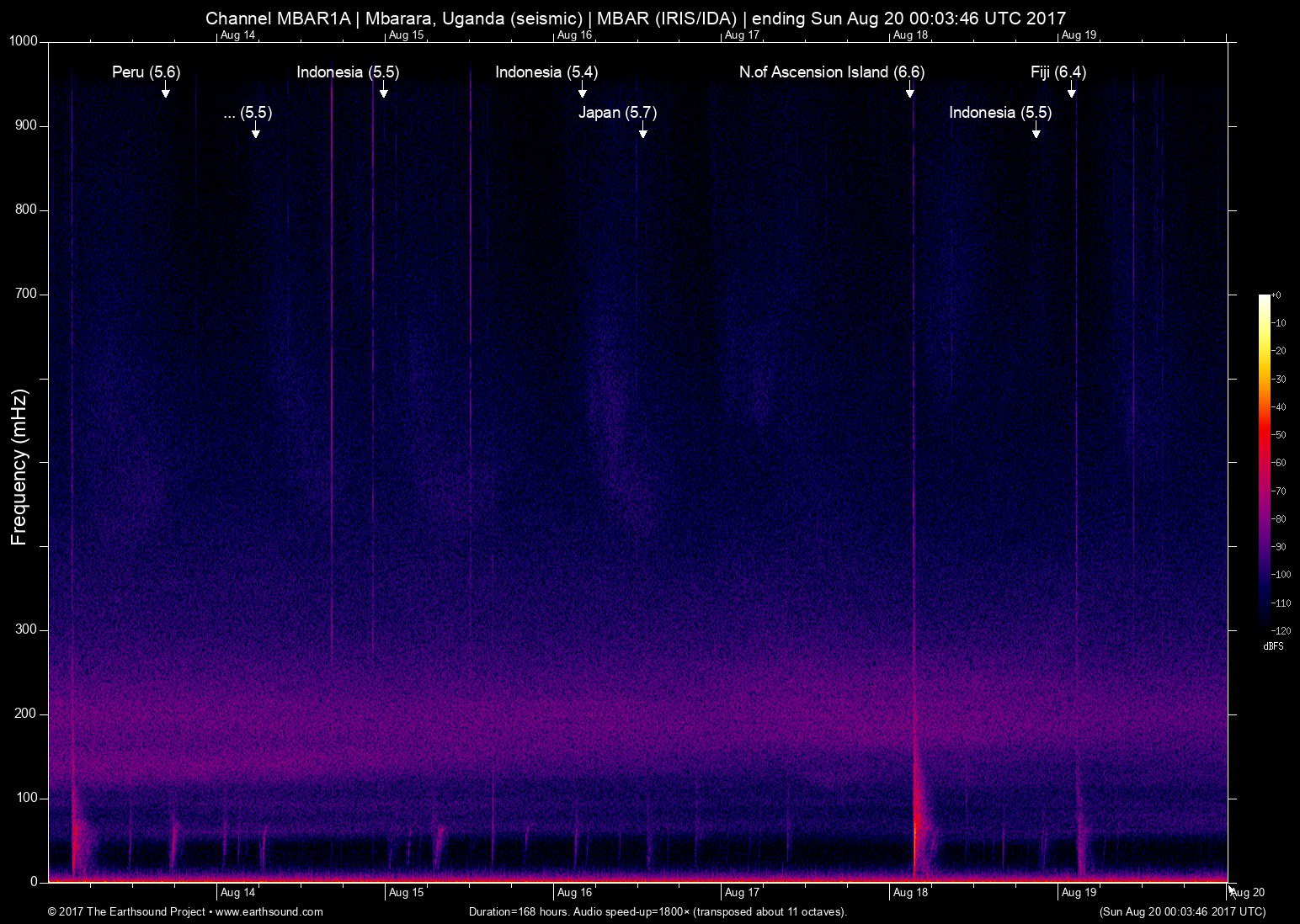This screenshot has height=924, width=1300.
Task: Select the Peru (5.6) event label
Action: tap(147, 72)
